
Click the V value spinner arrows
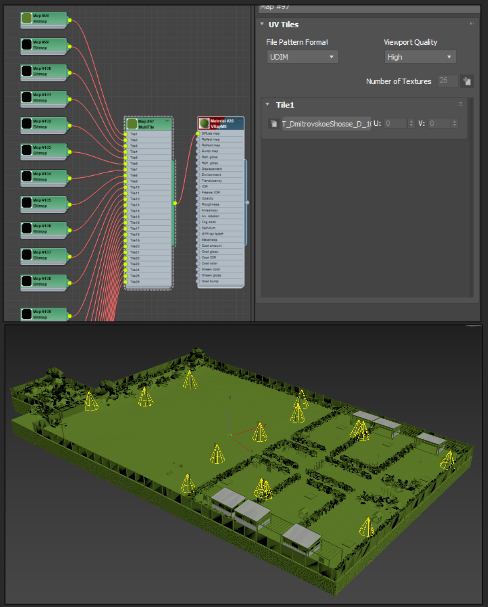pyautogui.click(x=455, y=123)
